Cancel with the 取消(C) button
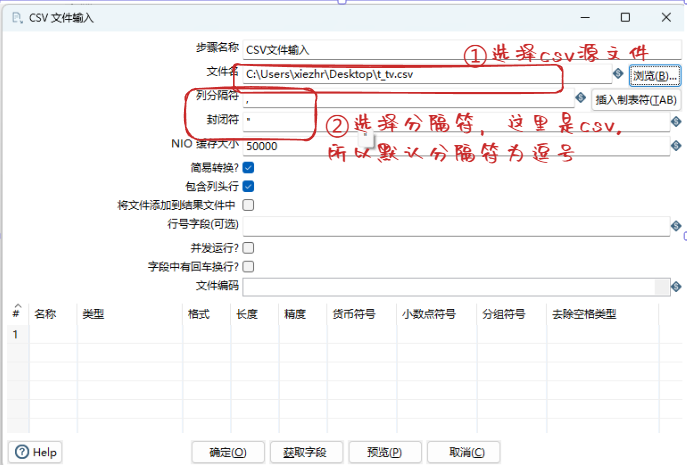Image resolution: width=687 pixels, height=465 pixels. 464,452
